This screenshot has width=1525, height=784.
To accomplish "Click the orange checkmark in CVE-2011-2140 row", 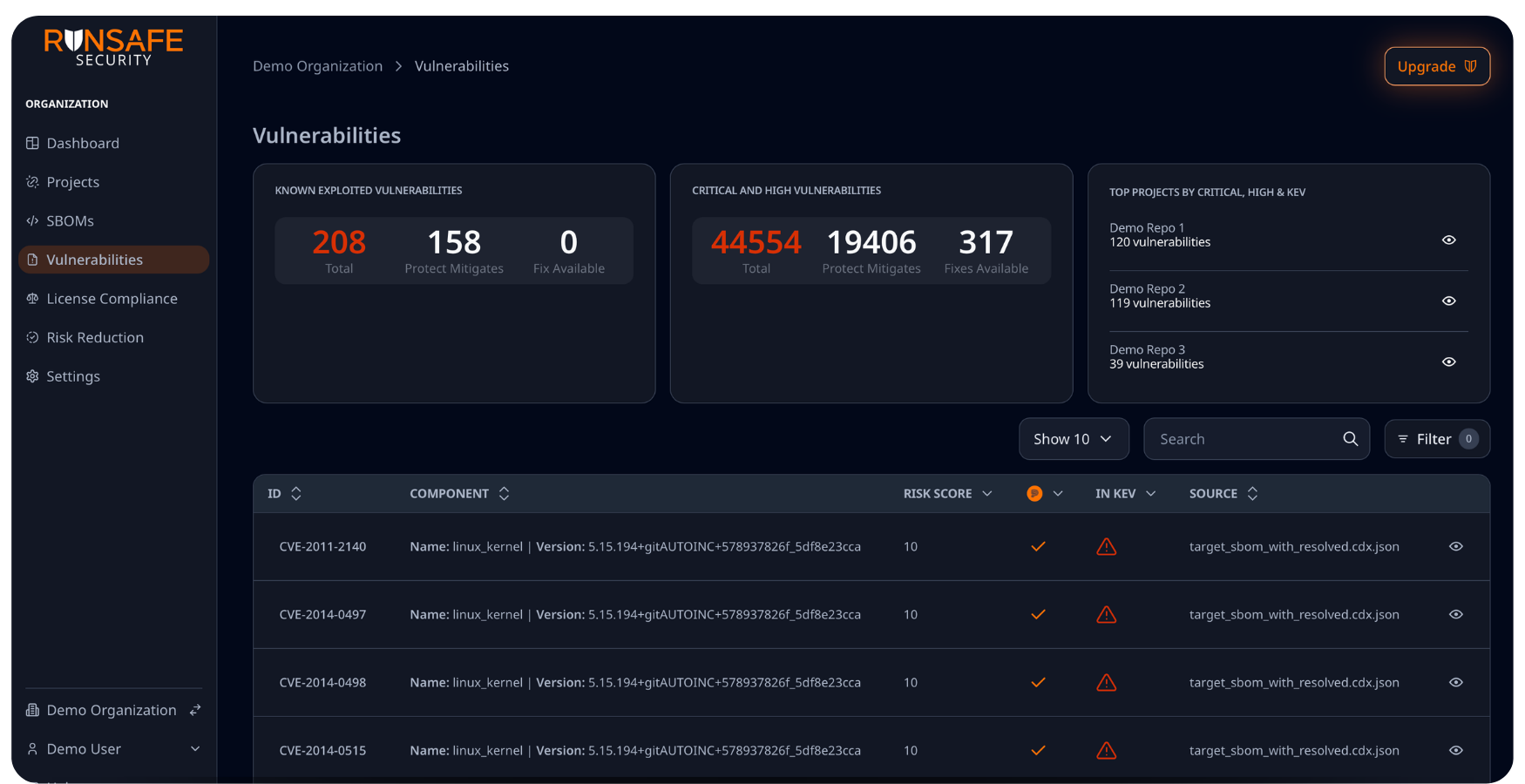I will 1038,546.
